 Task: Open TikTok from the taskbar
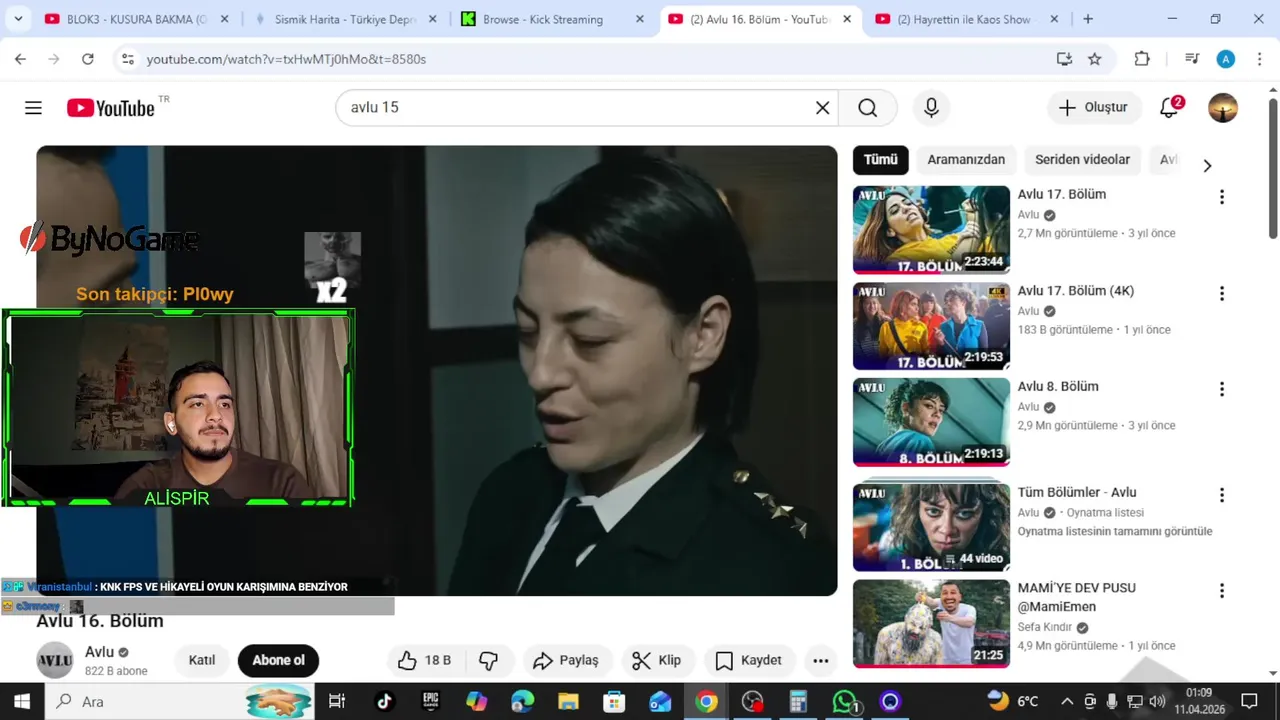(385, 701)
